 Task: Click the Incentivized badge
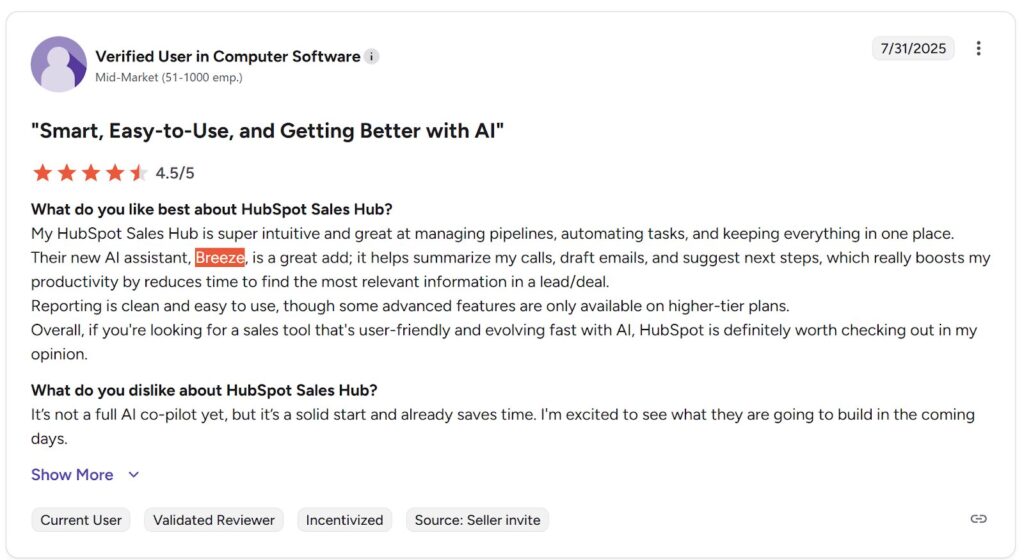tap(344, 520)
